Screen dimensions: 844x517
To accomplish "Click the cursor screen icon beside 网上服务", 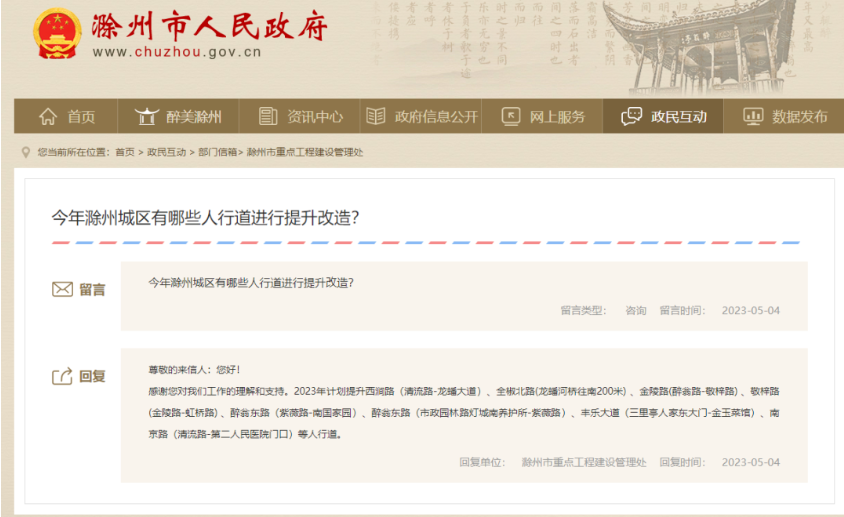I will 510,116.
